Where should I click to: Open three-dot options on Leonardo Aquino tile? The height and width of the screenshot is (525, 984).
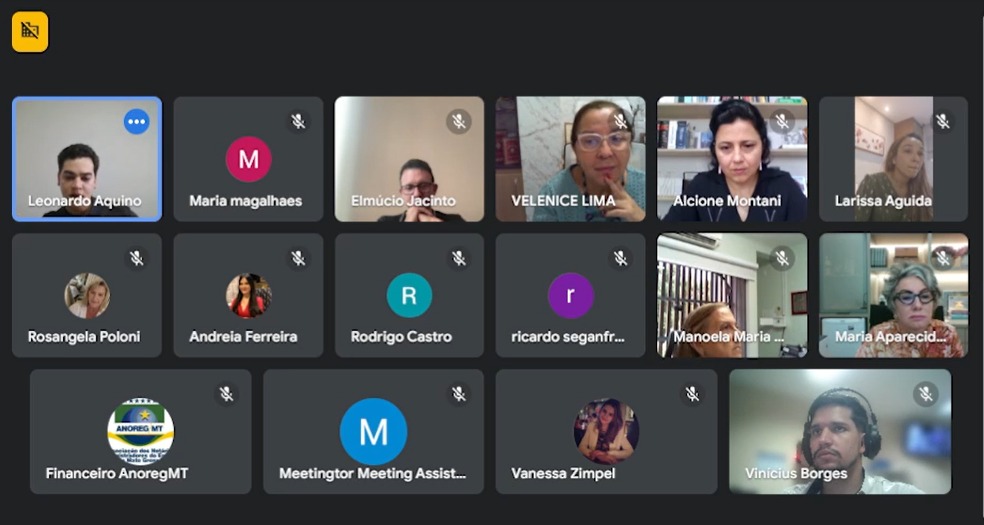[136, 122]
